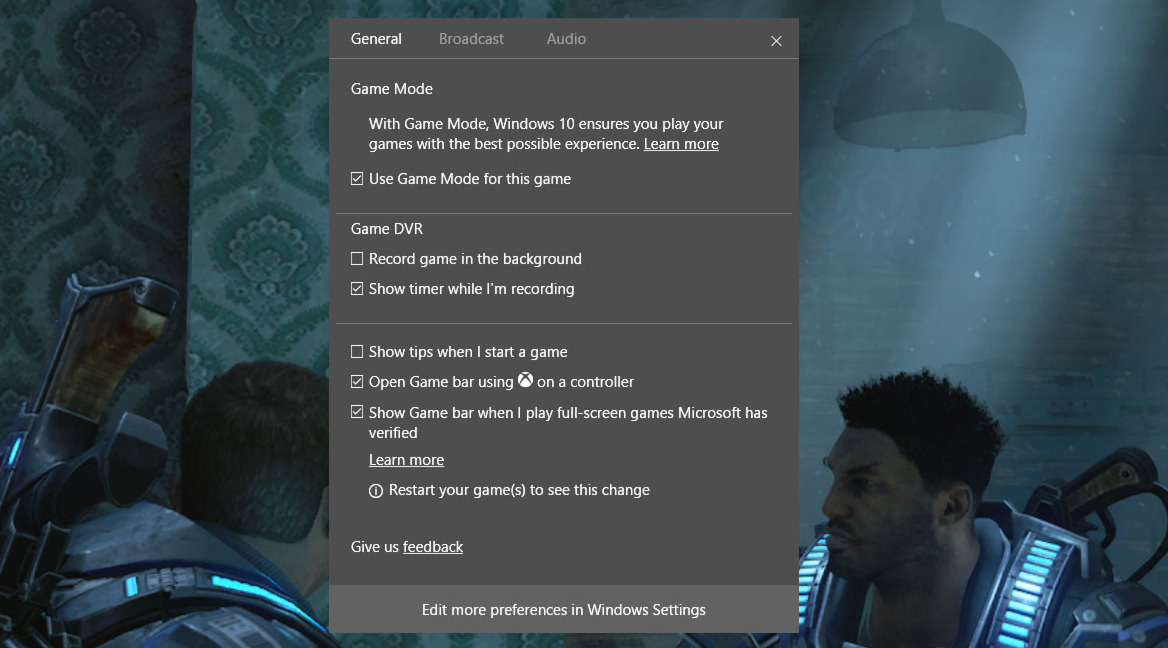
Task: Open the Audio tab
Action: coord(566,39)
